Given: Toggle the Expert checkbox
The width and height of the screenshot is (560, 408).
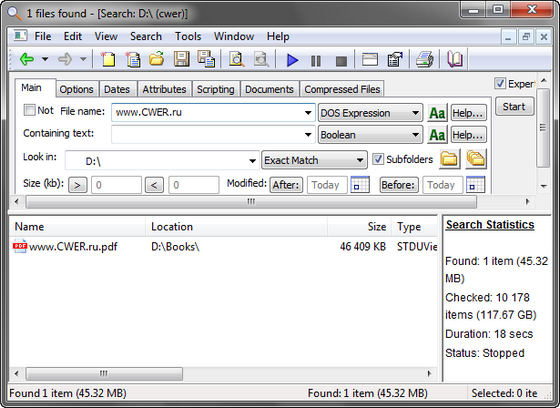Looking at the screenshot, I should point(500,84).
